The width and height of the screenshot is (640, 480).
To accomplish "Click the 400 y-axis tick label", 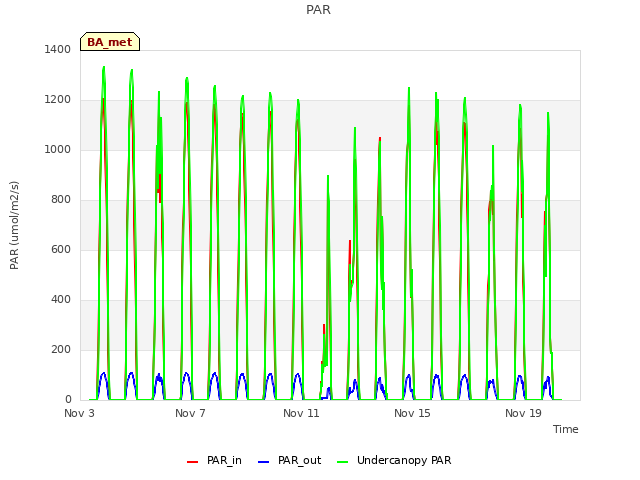I will pos(61,300).
